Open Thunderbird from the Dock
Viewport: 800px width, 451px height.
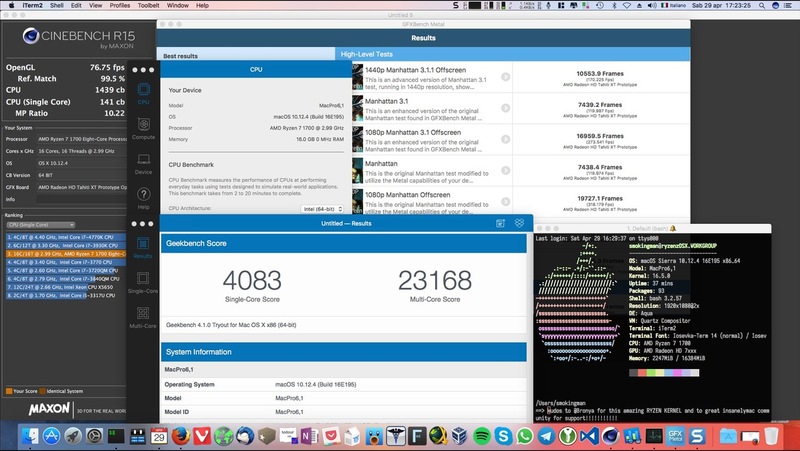coord(245,436)
